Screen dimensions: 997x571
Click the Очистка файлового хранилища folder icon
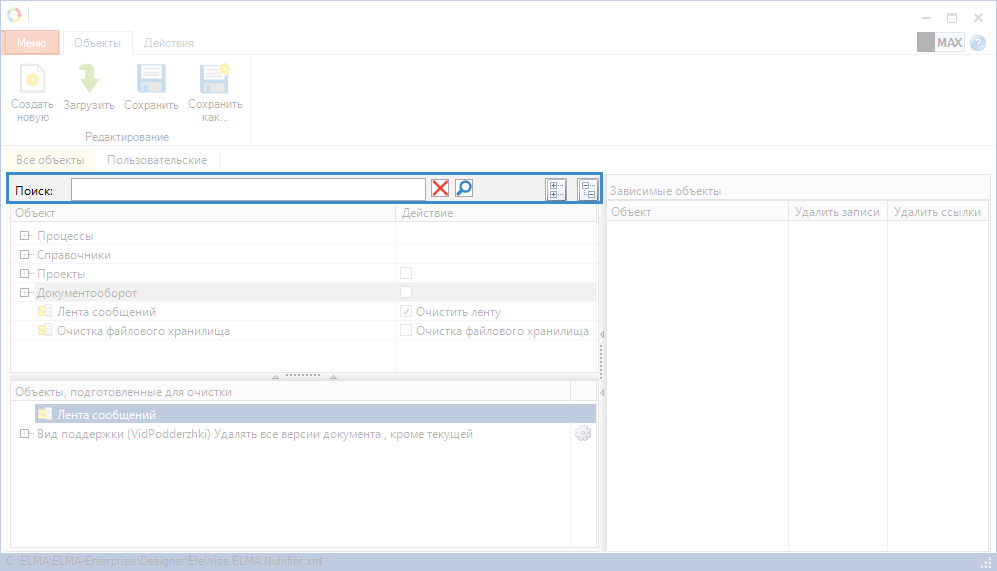tap(45, 331)
